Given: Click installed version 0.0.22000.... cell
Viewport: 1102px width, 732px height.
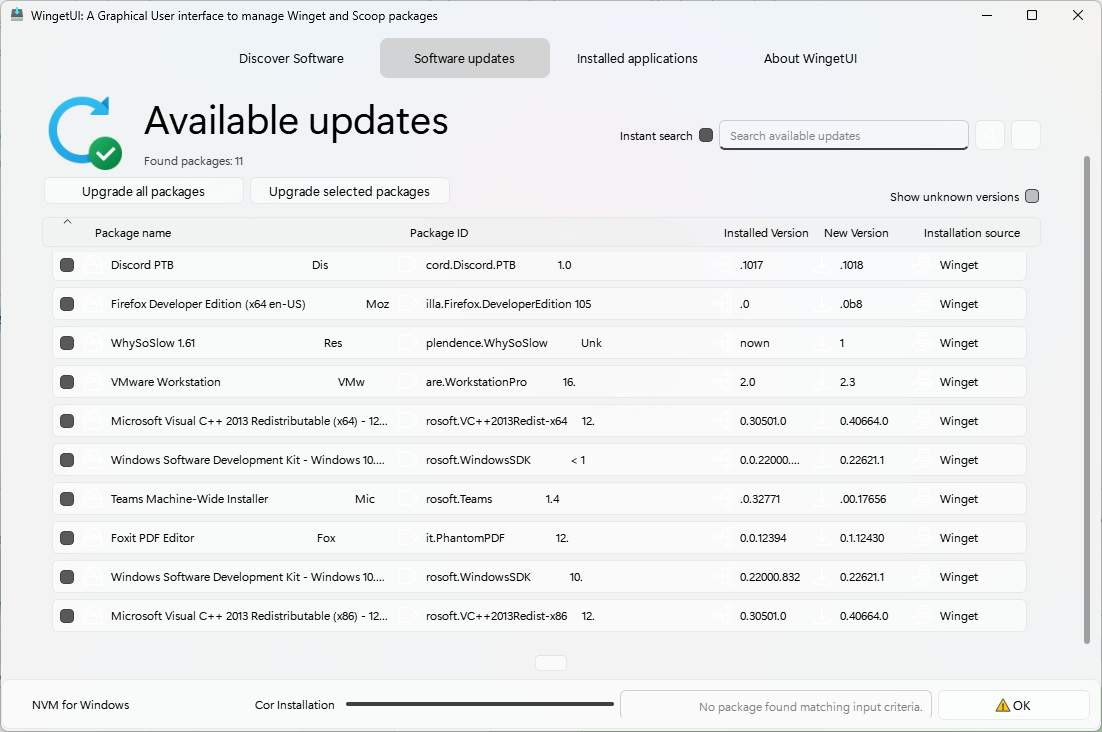Looking at the screenshot, I should coord(770,460).
